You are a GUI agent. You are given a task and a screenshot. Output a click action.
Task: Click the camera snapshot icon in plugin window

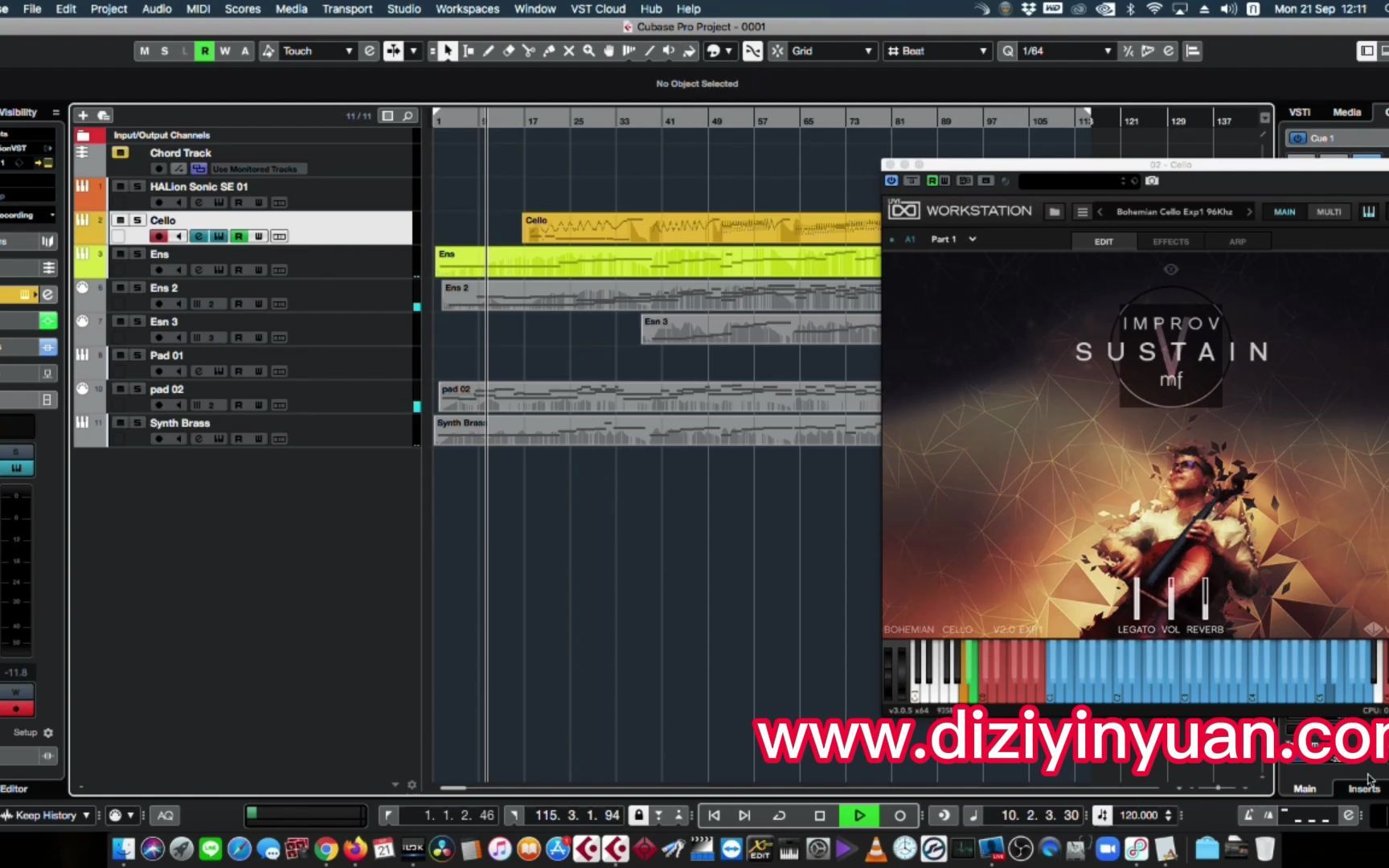1152,181
